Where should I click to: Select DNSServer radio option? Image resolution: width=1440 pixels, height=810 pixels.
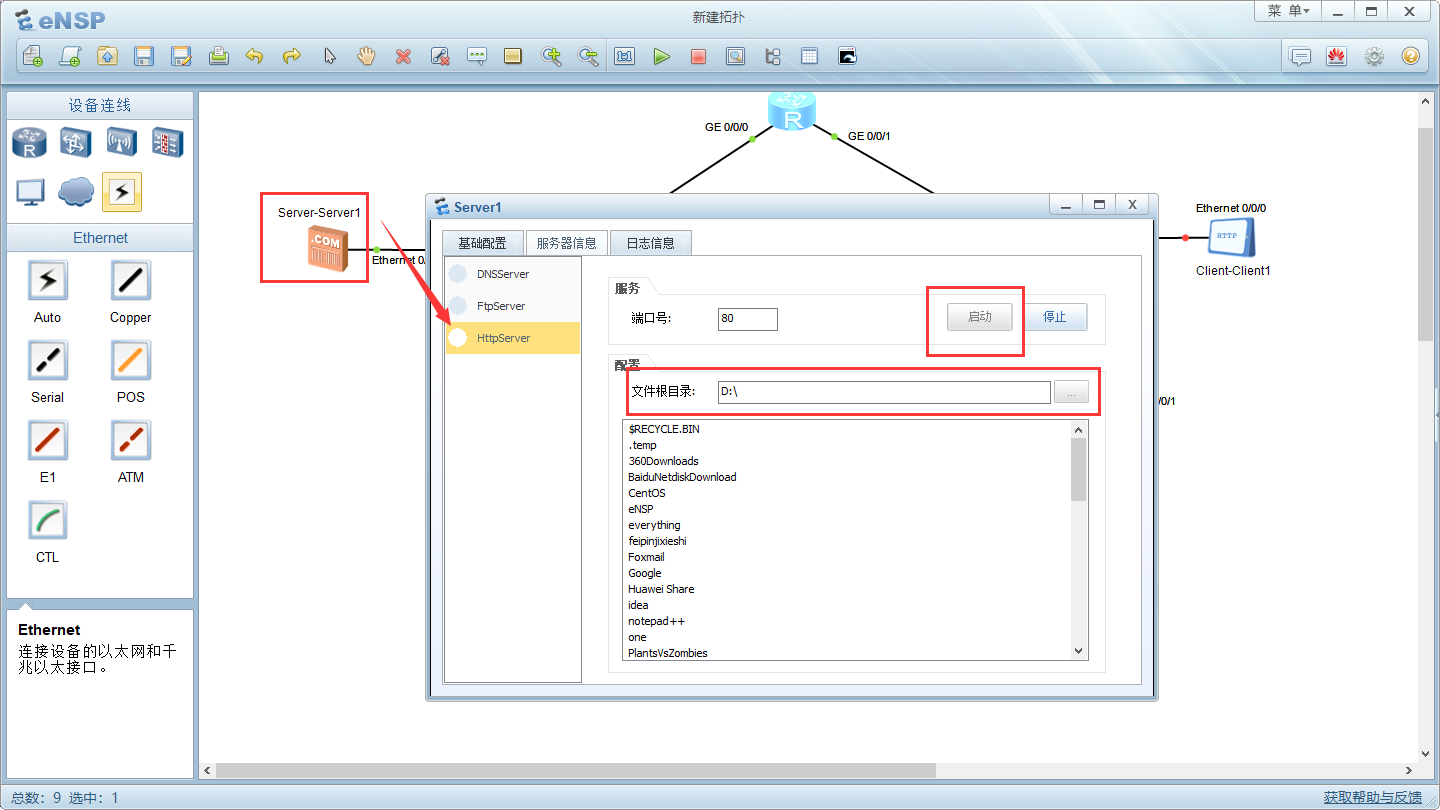click(x=458, y=274)
